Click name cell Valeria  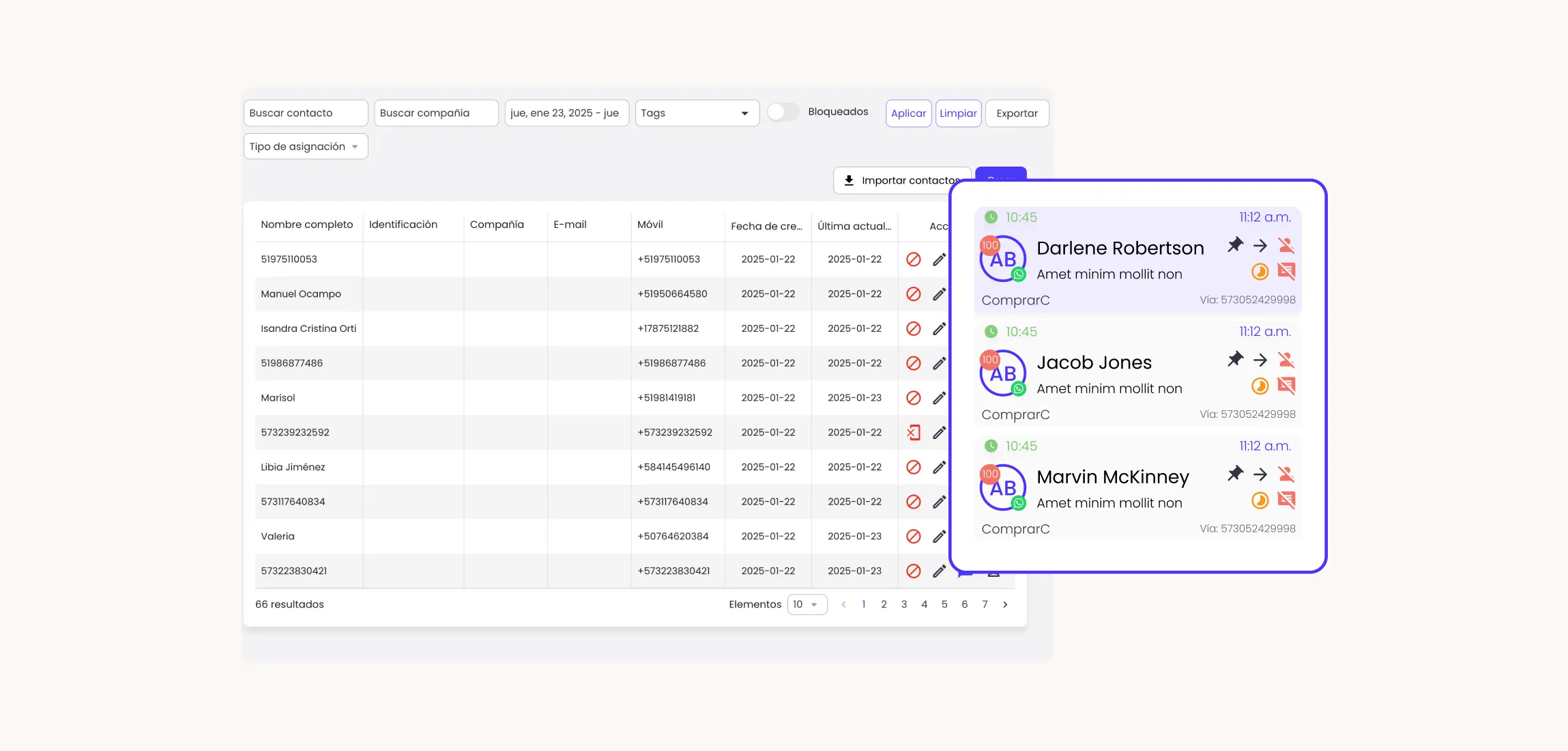278,537
